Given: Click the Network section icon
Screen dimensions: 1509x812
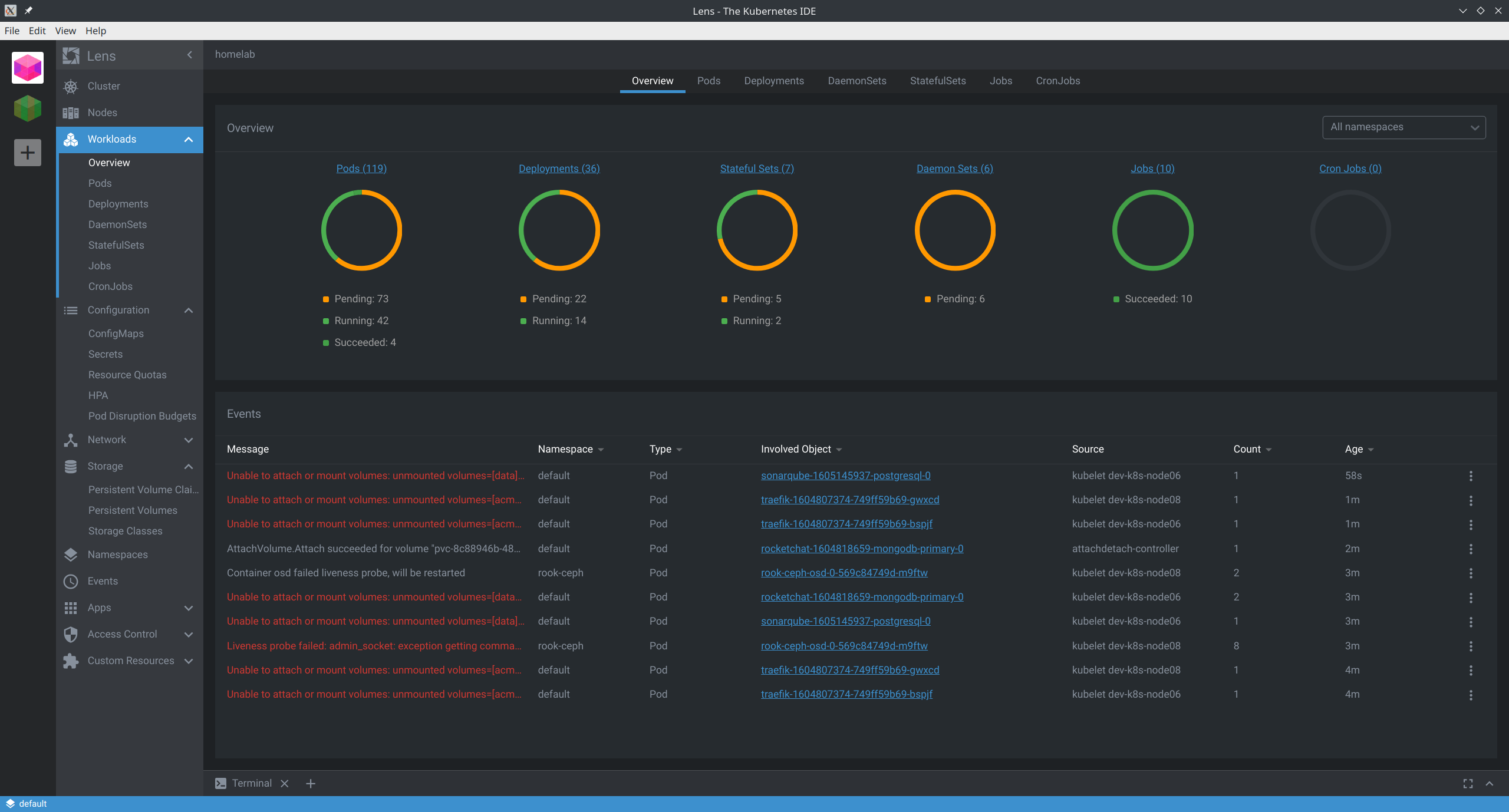Looking at the screenshot, I should 70,439.
